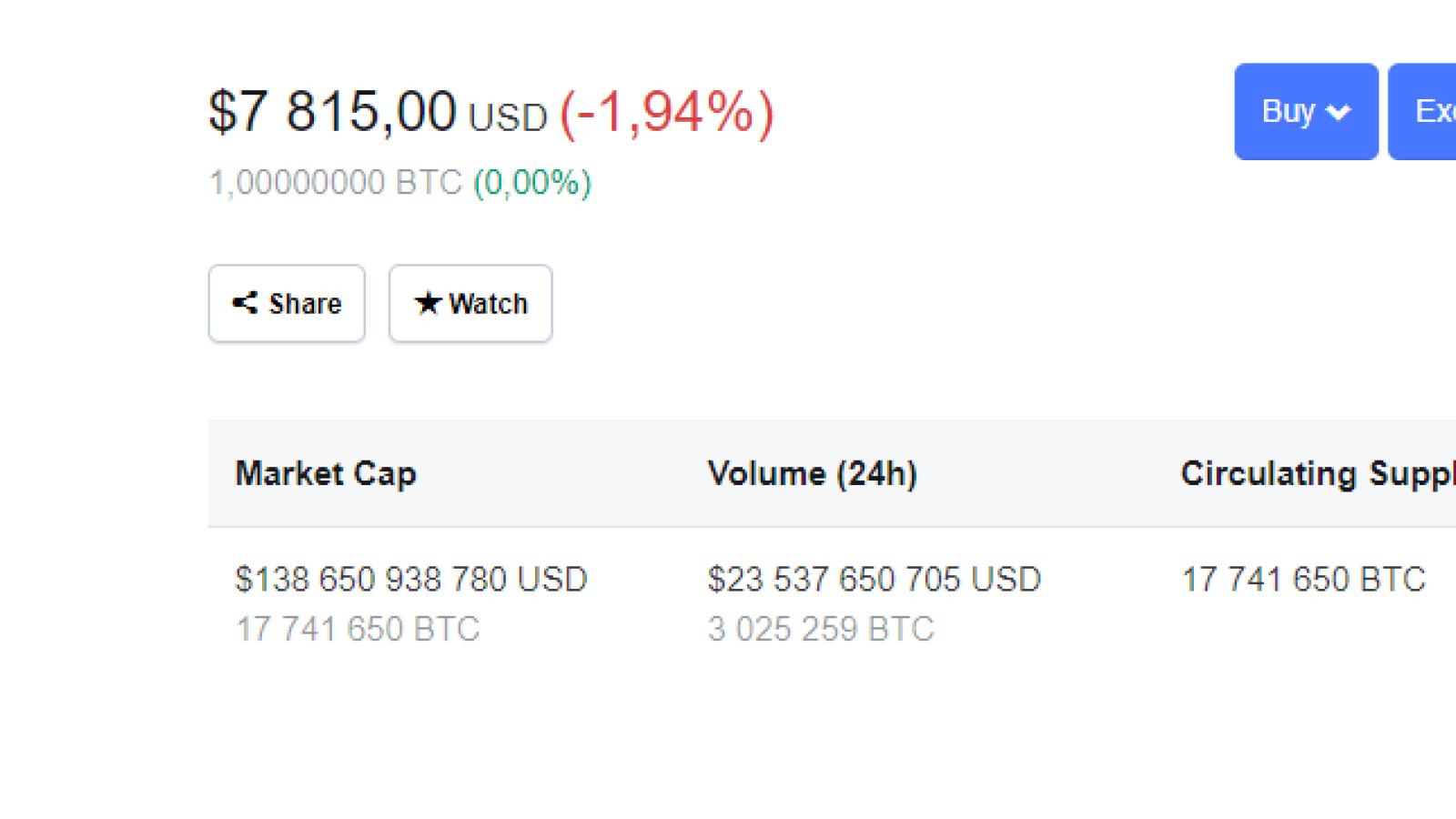This screenshot has height=819, width=1456.
Task: Click the partially visible Exchange button
Action: (x=1422, y=111)
